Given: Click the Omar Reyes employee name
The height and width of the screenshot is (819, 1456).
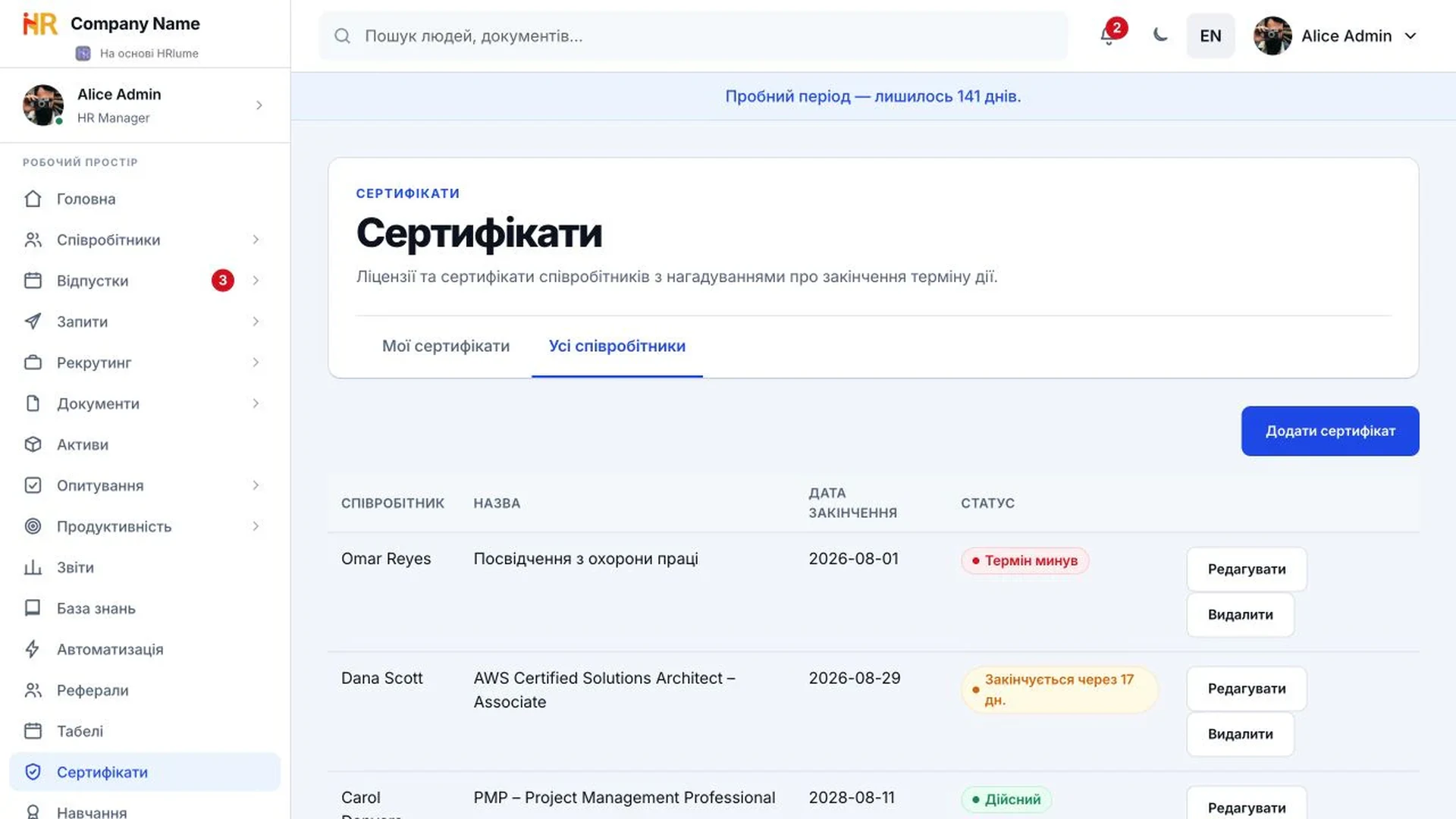Looking at the screenshot, I should click(x=386, y=559).
